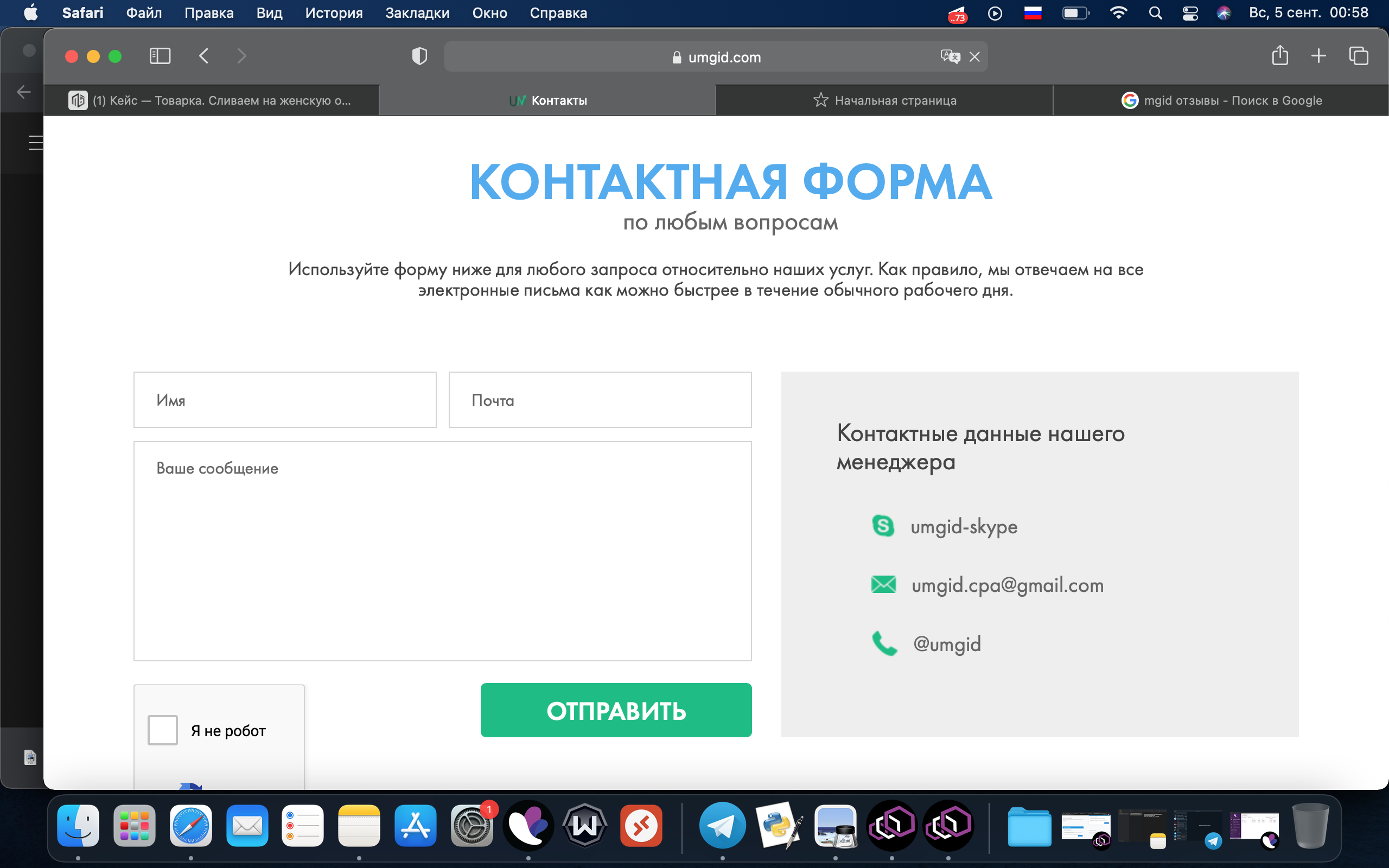Image resolution: width=1389 pixels, height=868 pixels.
Task: Add a new tab with plus button
Action: (x=1319, y=56)
